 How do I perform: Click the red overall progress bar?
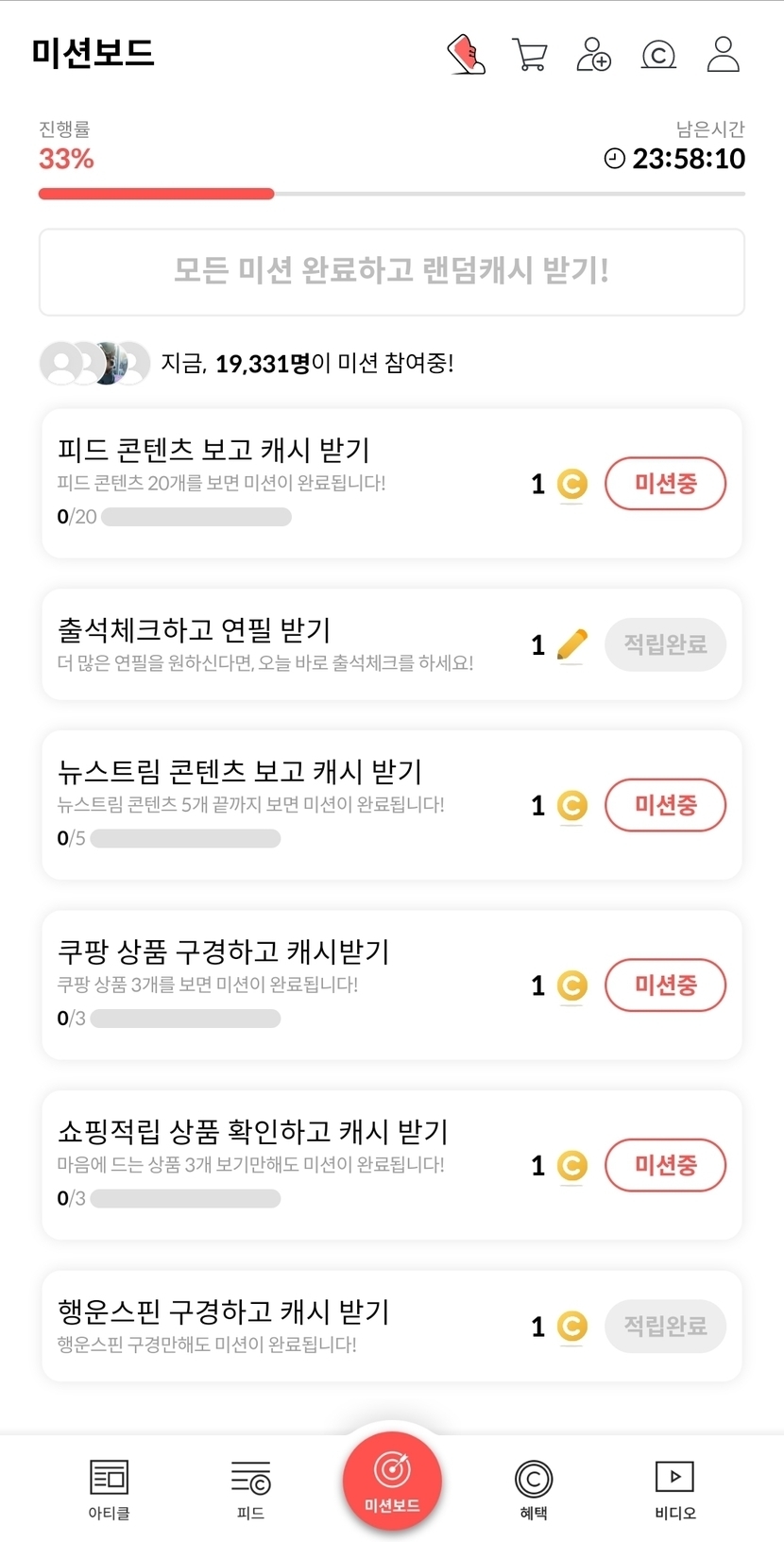(x=156, y=194)
